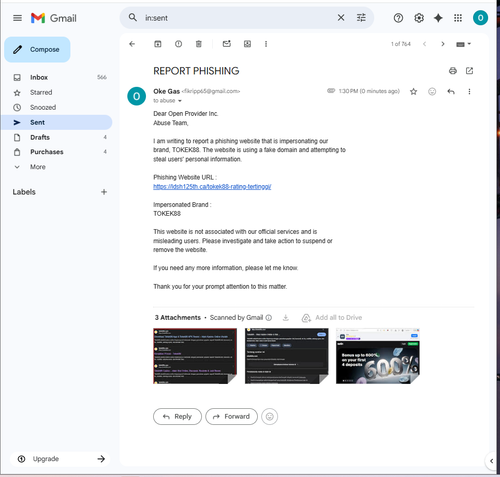Click the sender's avatar circle
The image size is (500, 477).
click(136, 96)
